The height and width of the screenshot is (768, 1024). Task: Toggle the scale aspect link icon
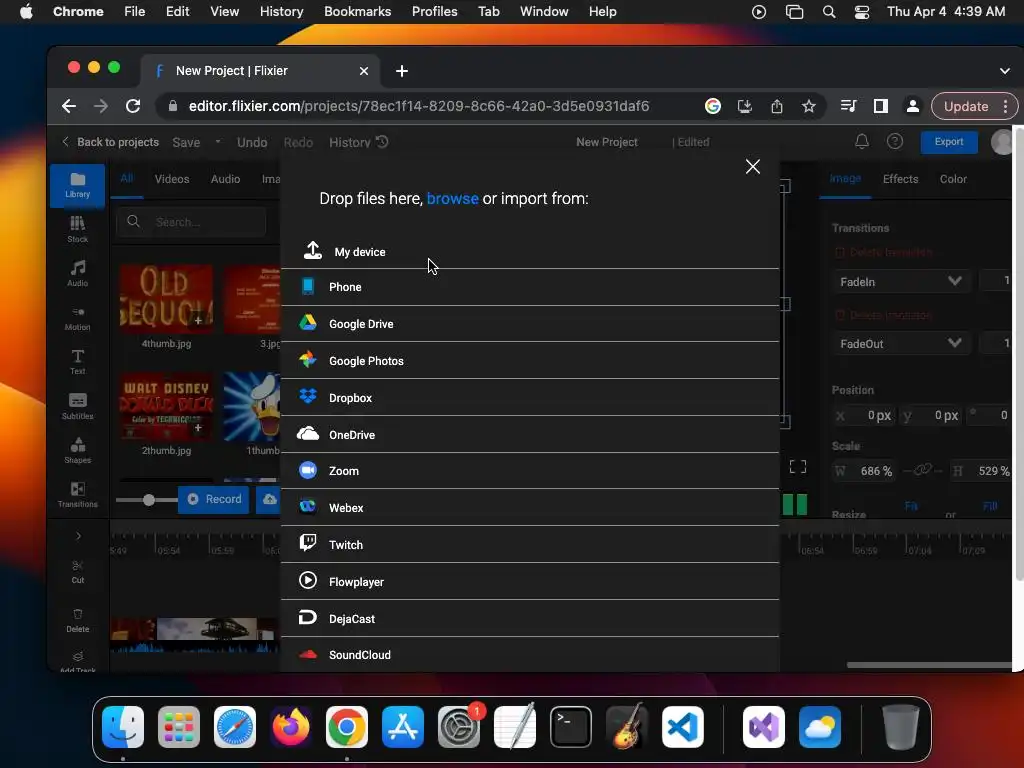921,470
